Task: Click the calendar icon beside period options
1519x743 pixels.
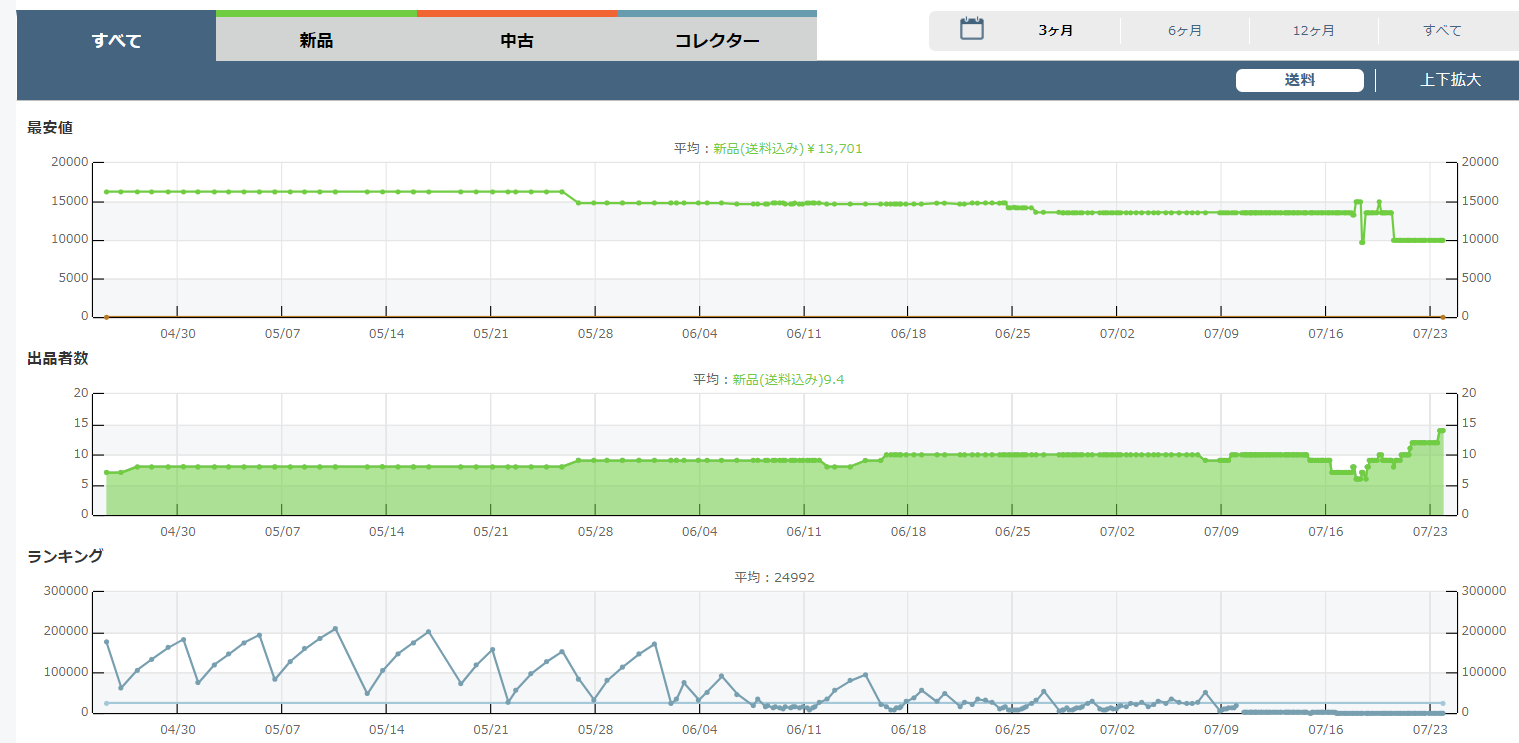Action: (x=971, y=29)
